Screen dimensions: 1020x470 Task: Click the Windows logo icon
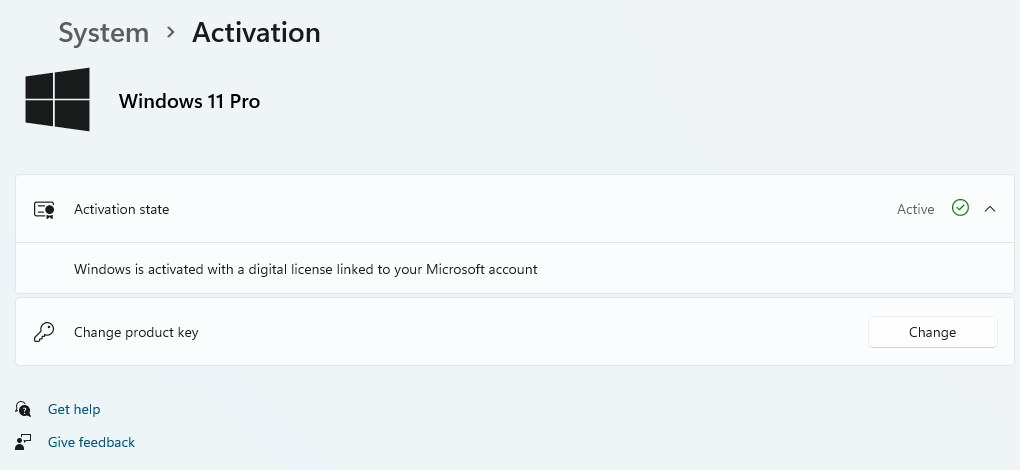click(x=57, y=100)
